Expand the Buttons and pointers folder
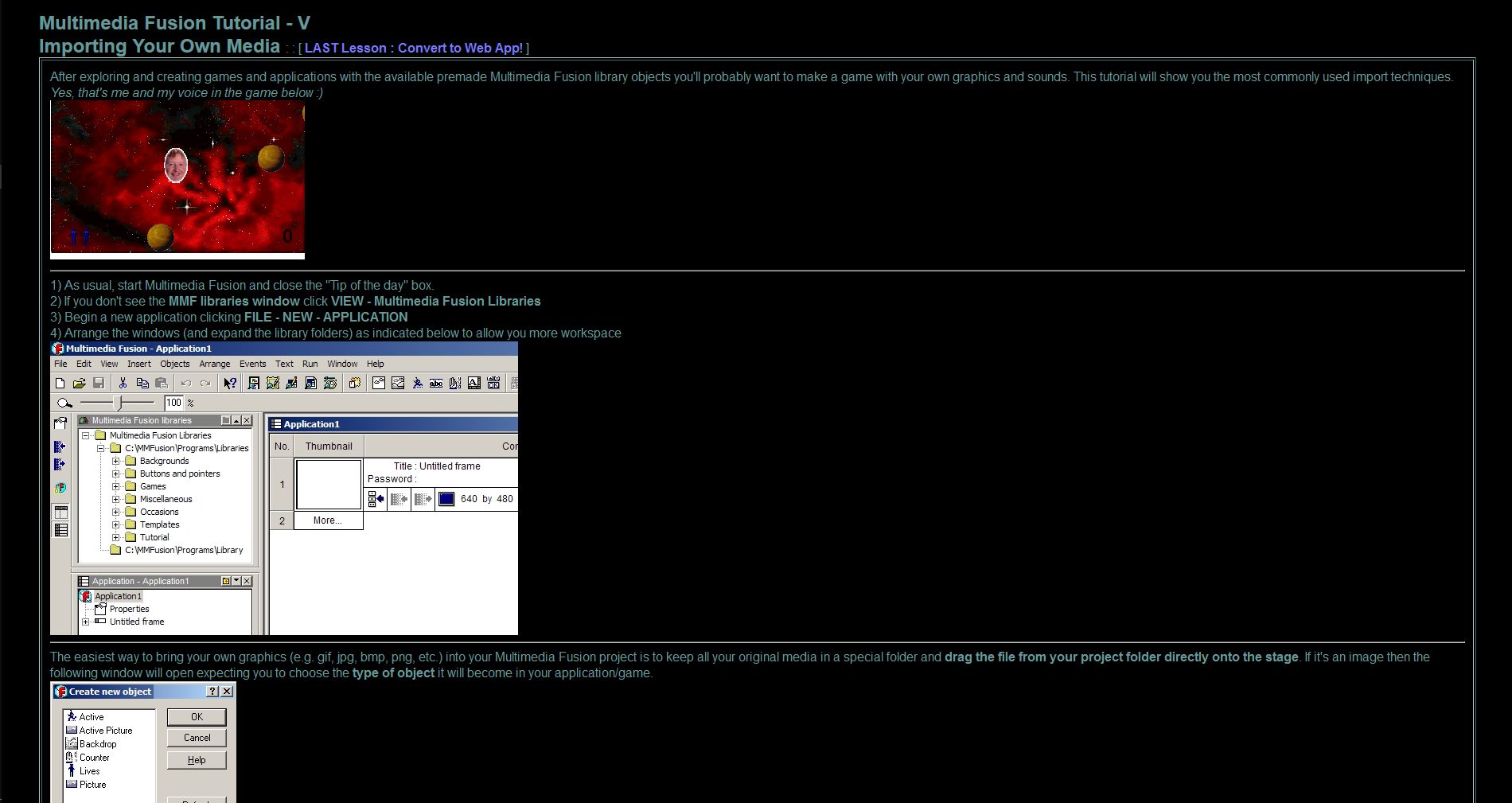 tap(115, 474)
